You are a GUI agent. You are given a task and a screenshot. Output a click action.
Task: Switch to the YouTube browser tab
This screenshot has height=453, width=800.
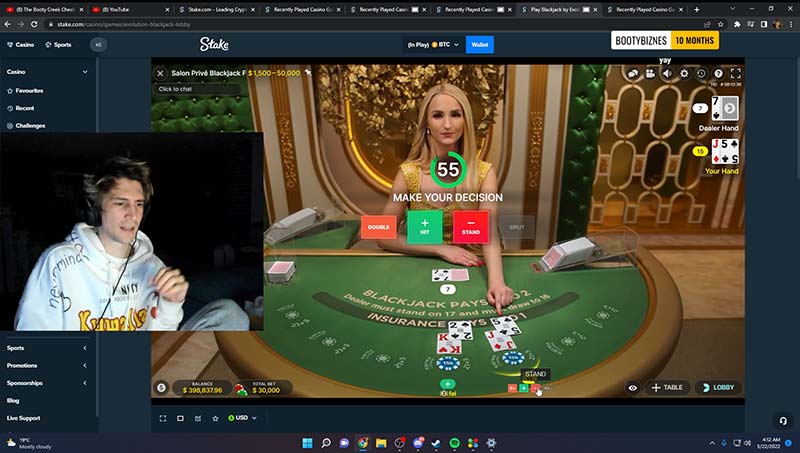pos(130,9)
